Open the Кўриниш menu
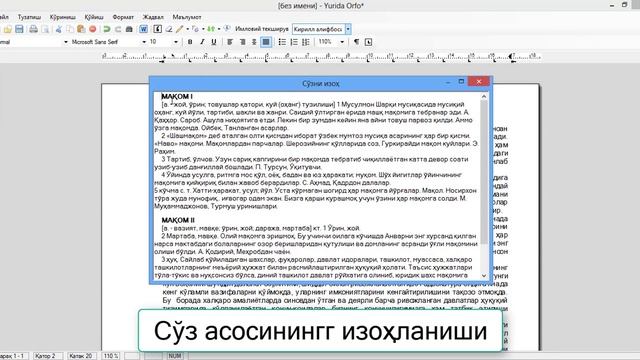 (62, 17)
